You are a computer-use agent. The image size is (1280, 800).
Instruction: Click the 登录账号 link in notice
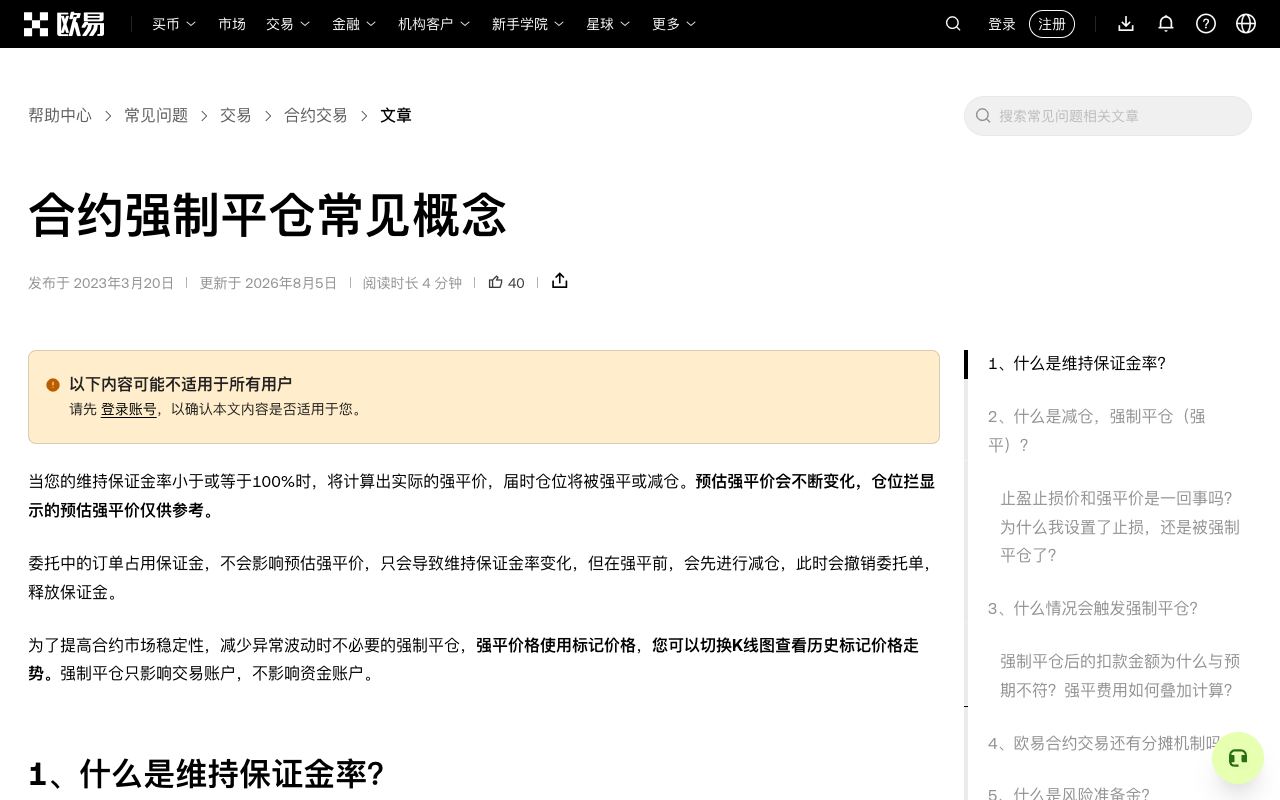pyautogui.click(x=129, y=409)
